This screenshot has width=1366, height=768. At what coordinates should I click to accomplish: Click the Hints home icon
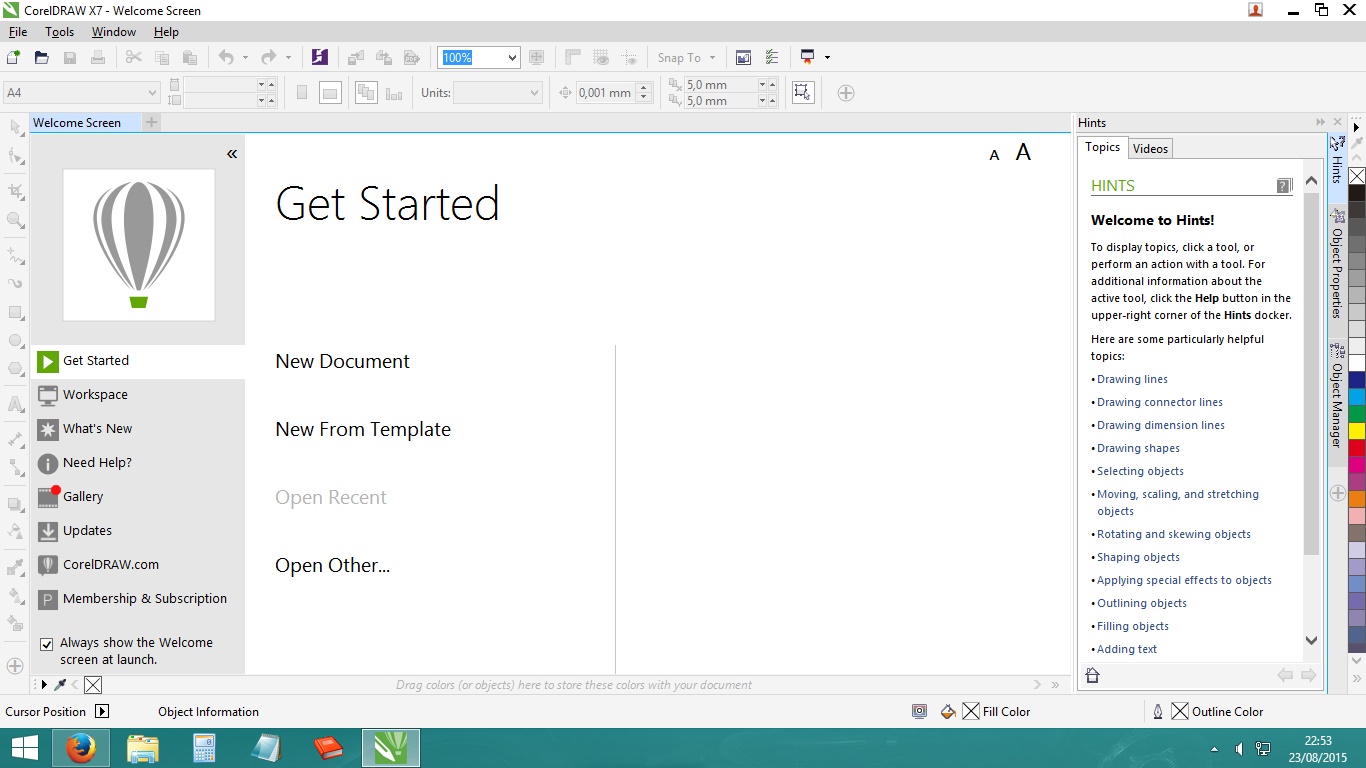click(1092, 676)
